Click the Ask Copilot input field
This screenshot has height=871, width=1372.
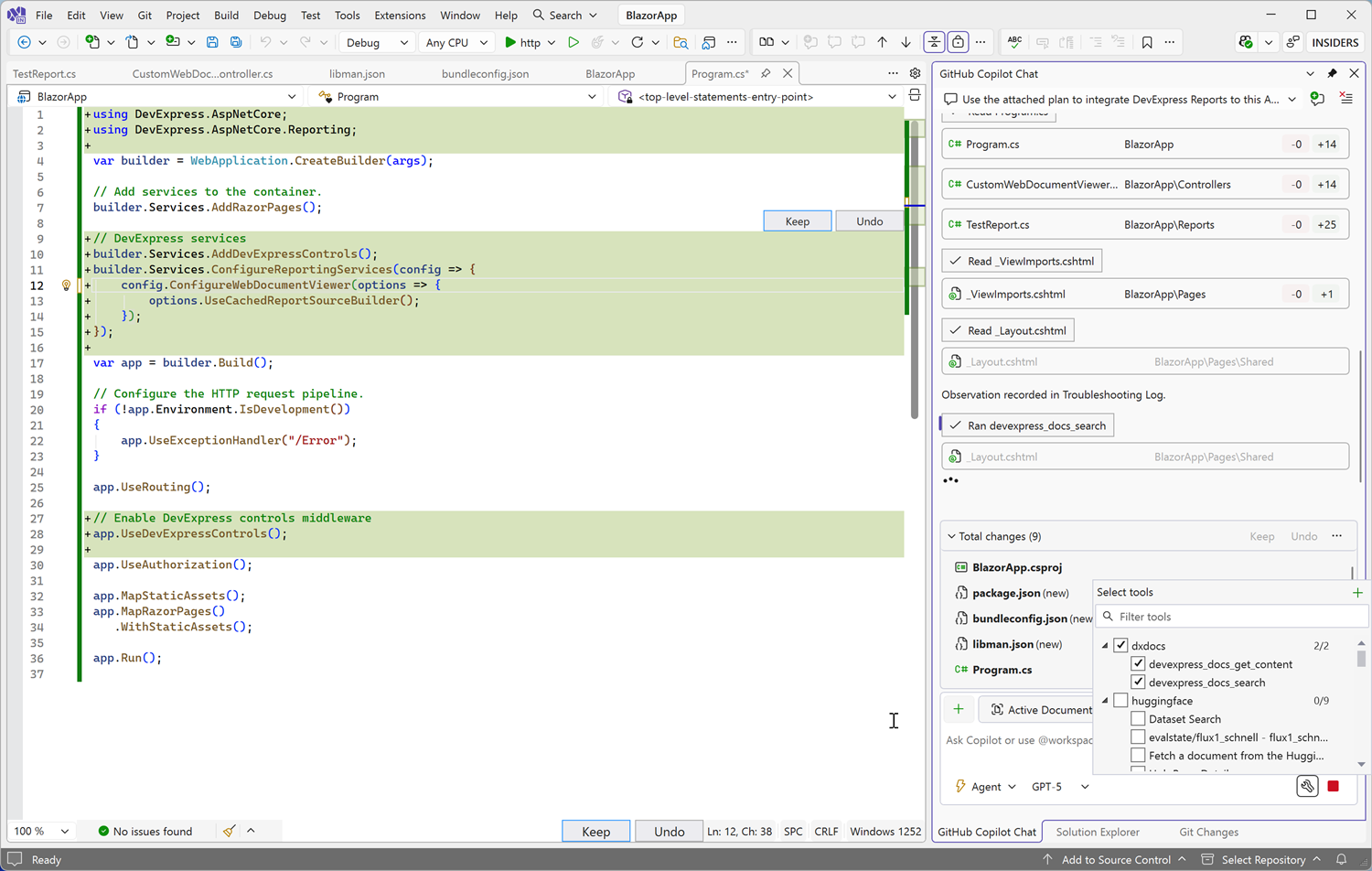(1015, 739)
